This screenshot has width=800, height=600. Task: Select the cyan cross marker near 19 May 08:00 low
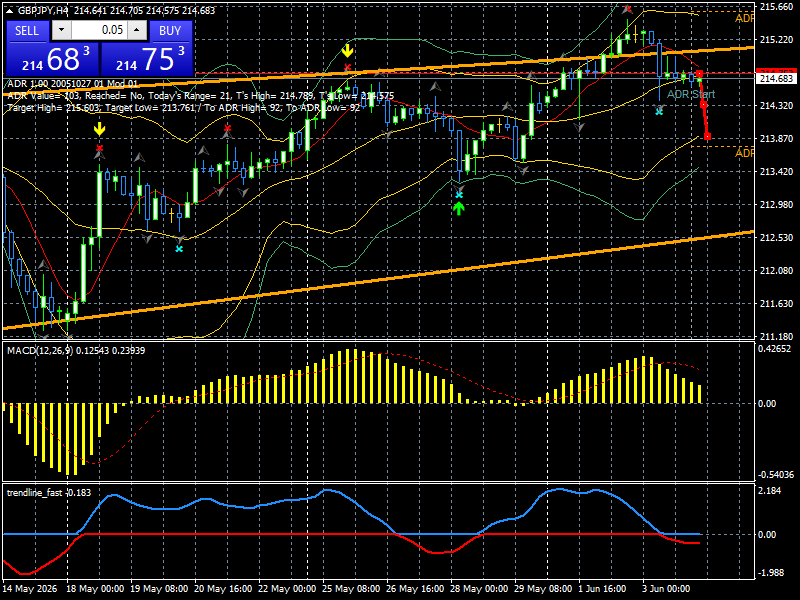coord(179,249)
